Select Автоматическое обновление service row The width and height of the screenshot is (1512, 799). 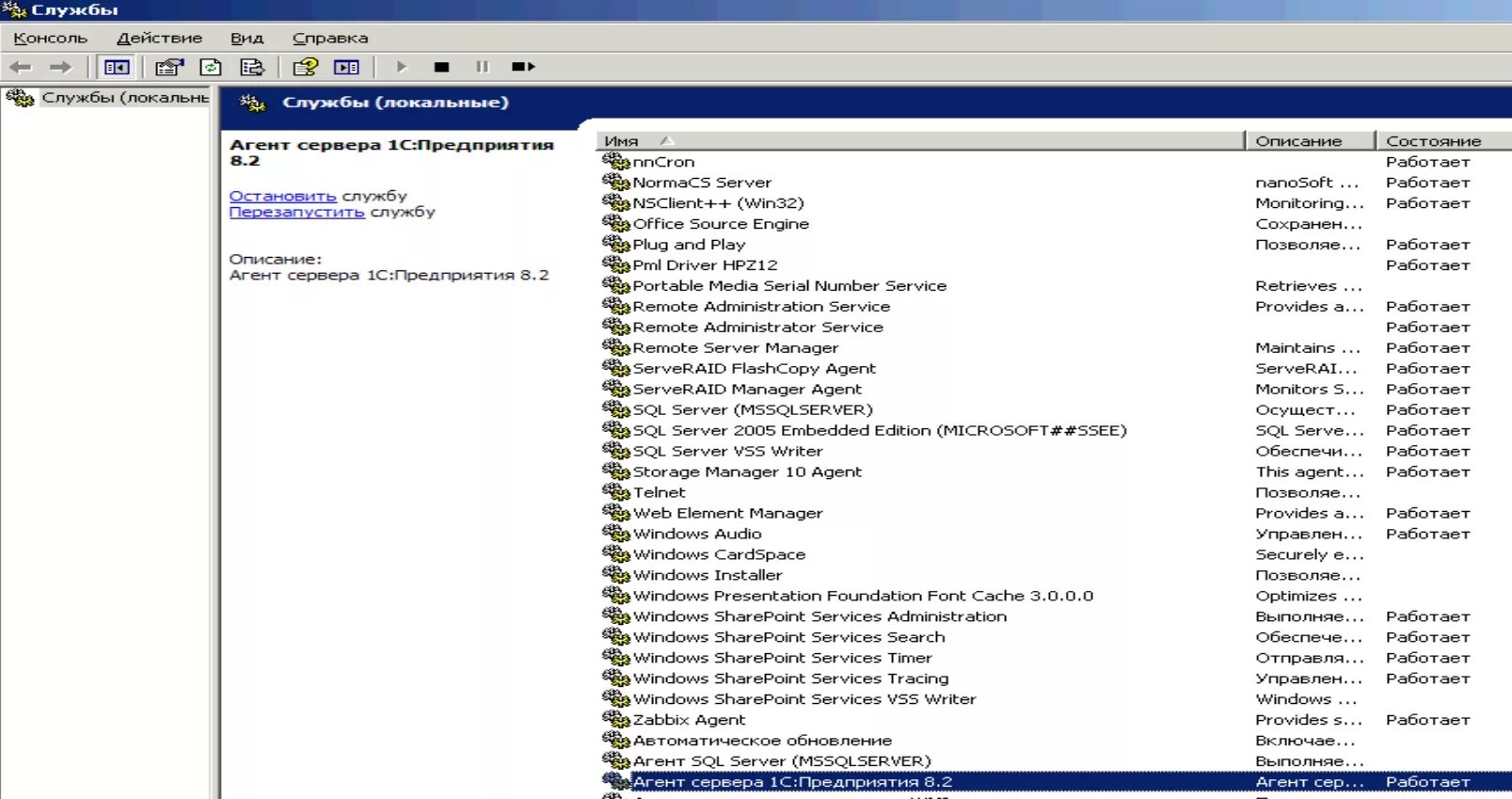coord(1054,740)
